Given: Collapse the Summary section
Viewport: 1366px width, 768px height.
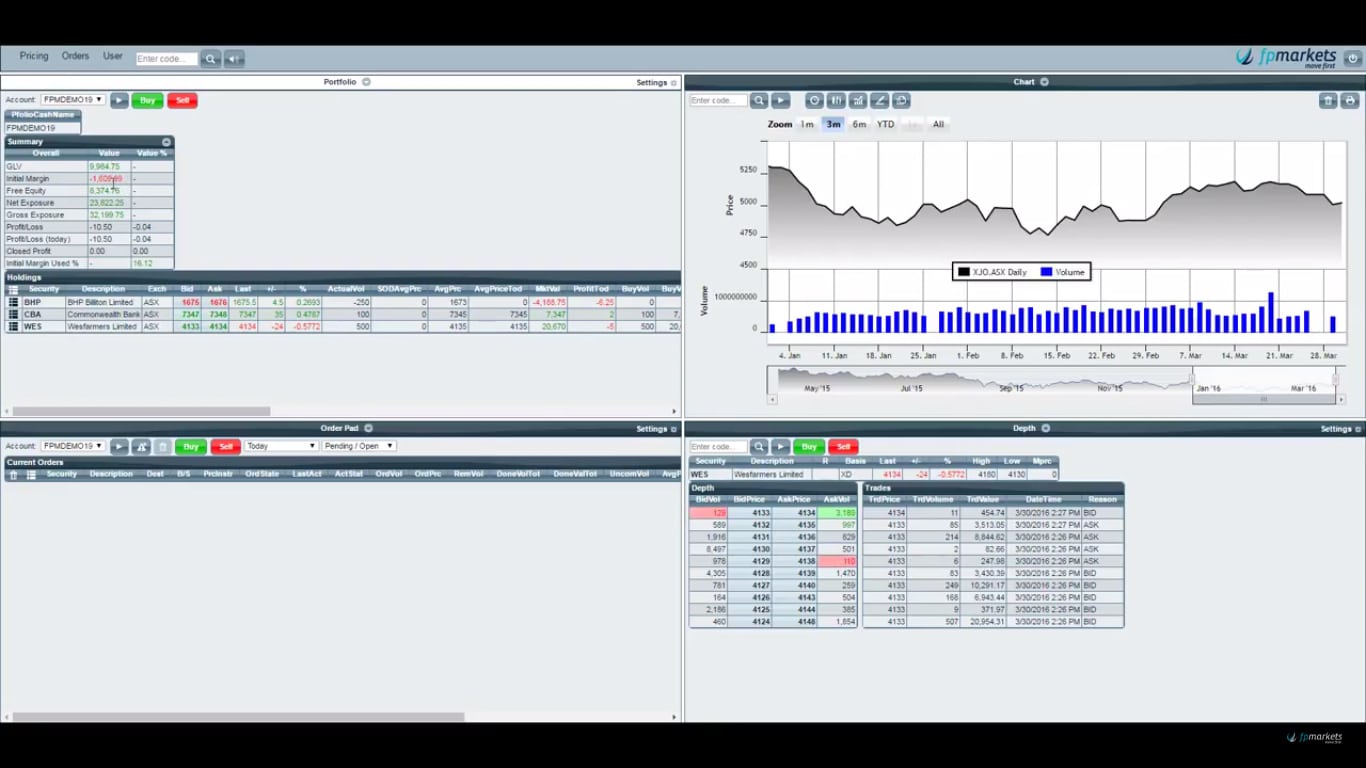Looking at the screenshot, I should (166, 142).
